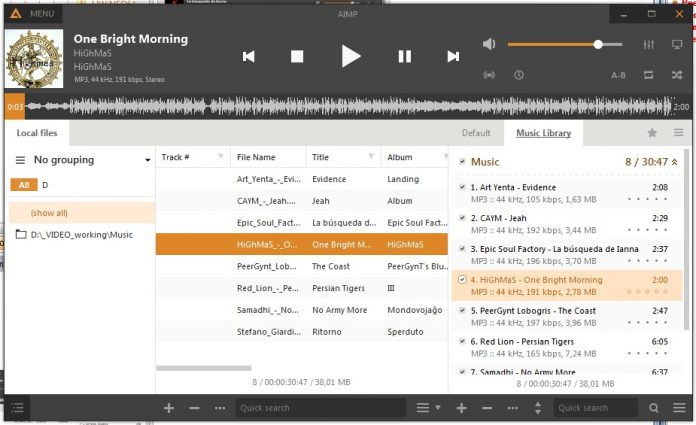The image size is (696, 425).
Task: Open the No grouping dropdown
Action: point(82,160)
